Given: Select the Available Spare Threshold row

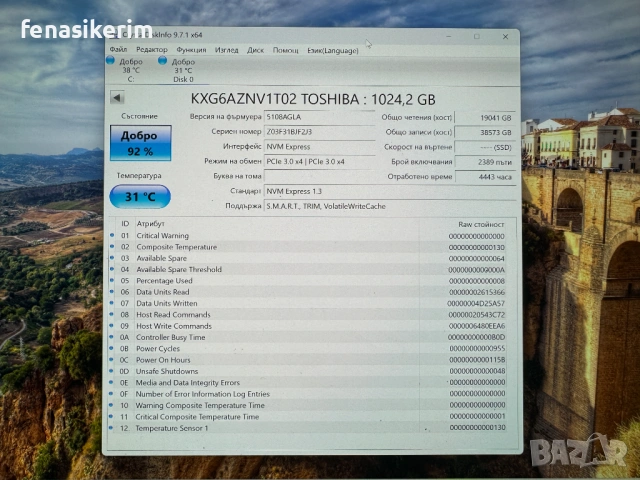Looking at the screenshot, I should coord(307,269).
